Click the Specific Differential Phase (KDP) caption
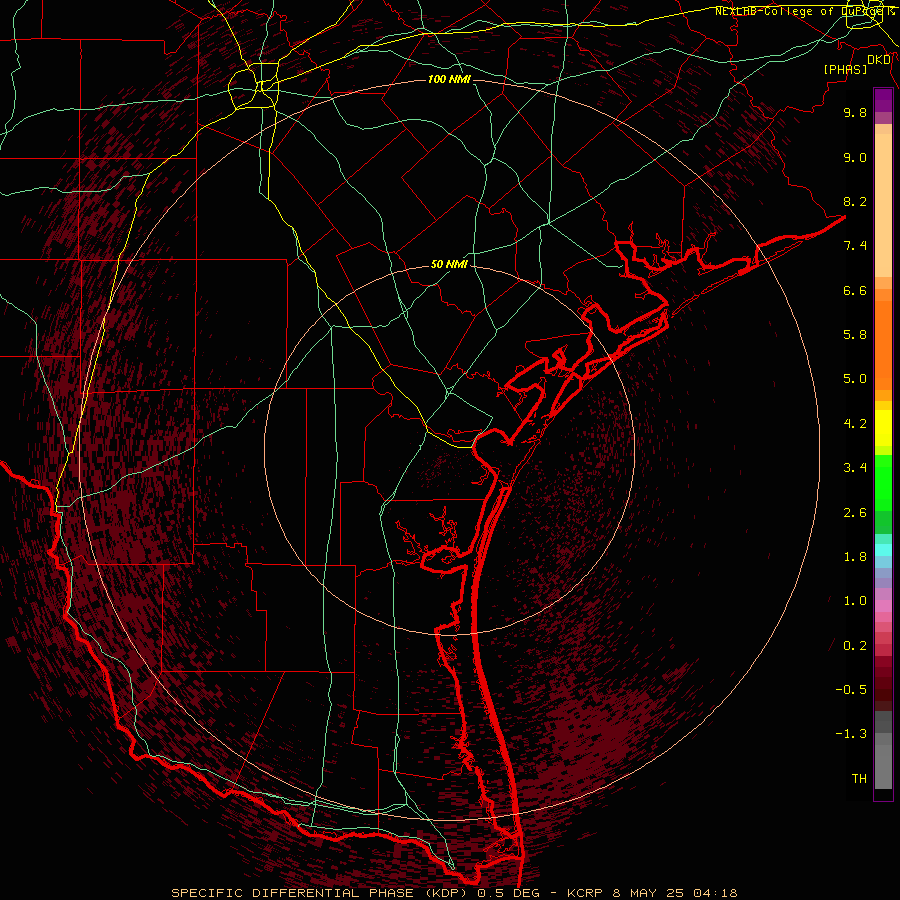 [317, 893]
